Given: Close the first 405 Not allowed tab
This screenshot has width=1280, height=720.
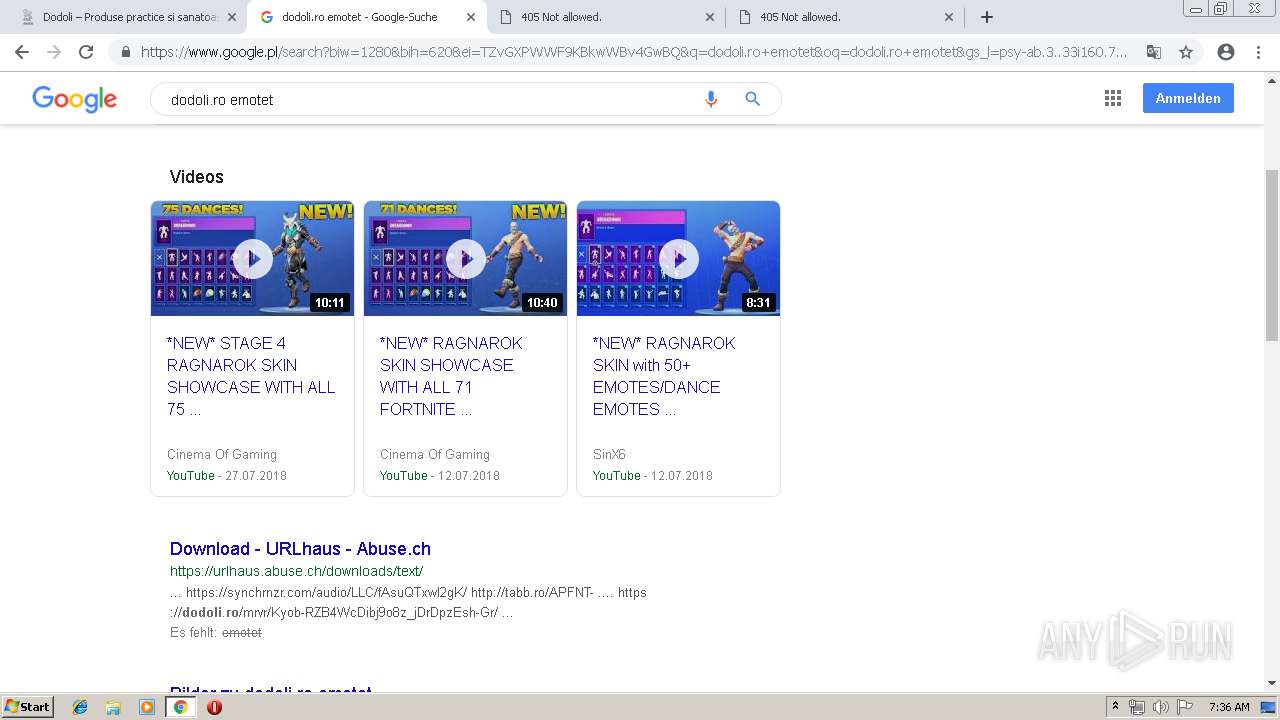Looking at the screenshot, I should 710,17.
